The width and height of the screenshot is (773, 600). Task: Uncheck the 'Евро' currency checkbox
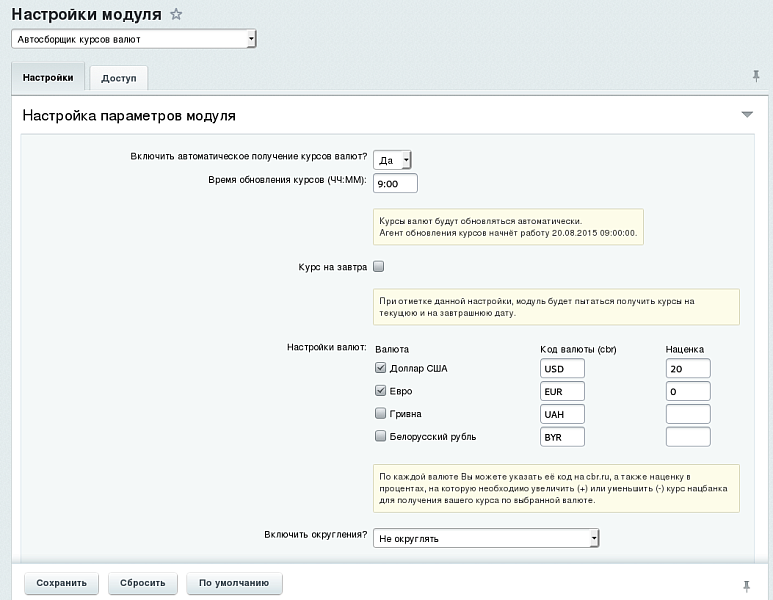(x=380, y=390)
